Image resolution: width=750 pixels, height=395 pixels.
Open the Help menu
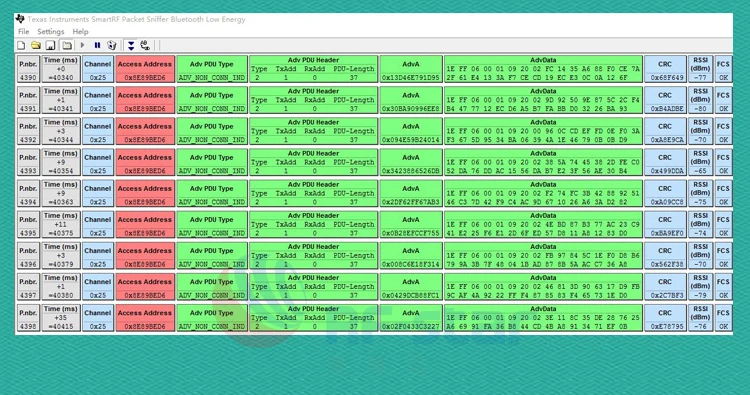[80, 32]
